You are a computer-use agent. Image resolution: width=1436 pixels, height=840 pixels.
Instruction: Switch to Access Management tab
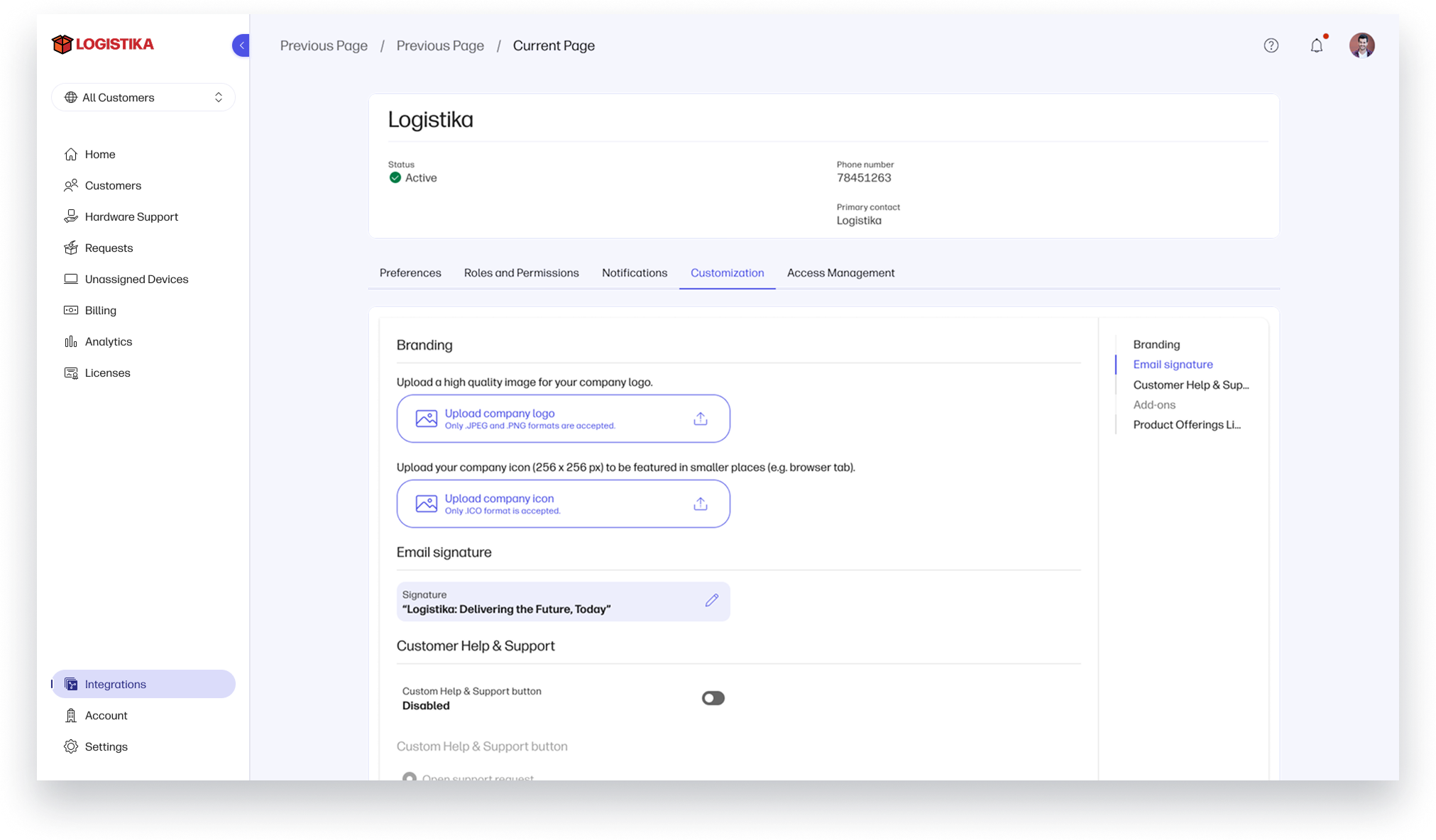pyautogui.click(x=840, y=273)
